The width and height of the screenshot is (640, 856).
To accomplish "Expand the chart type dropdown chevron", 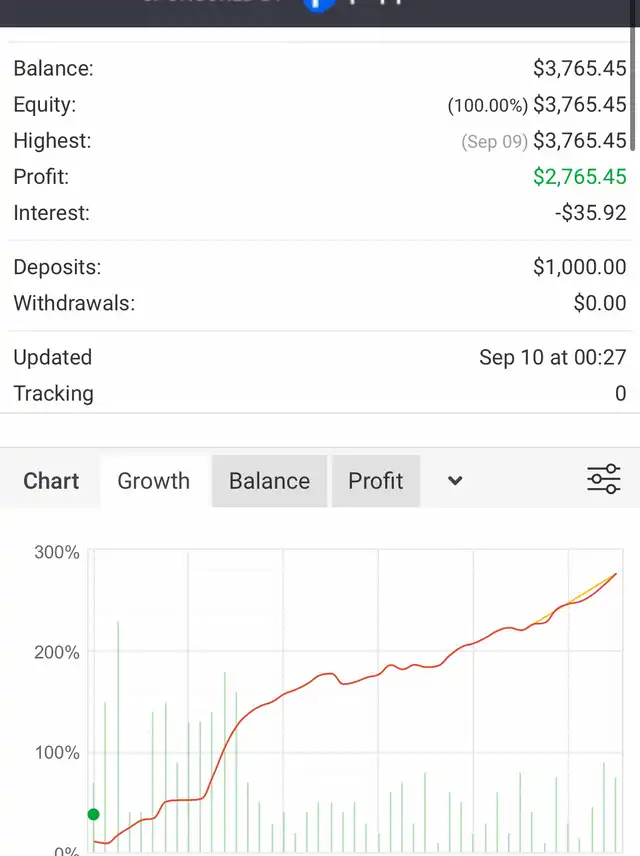I will click(x=455, y=481).
